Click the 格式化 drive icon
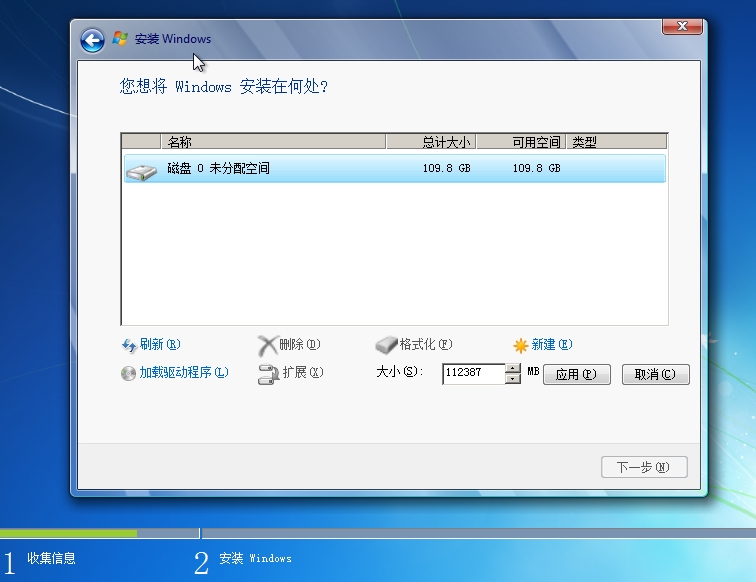This screenshot has width=756, height=582. 386,345
